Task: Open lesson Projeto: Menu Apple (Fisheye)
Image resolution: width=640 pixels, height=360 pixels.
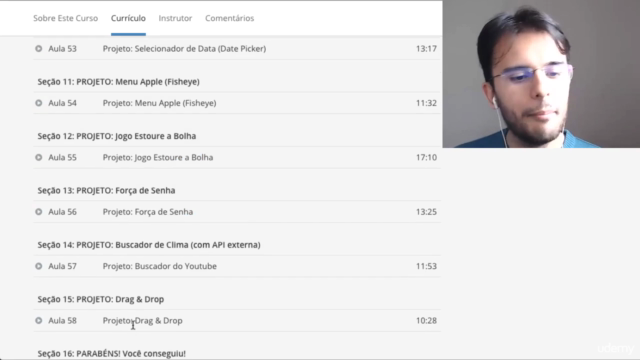Action: pyautogui.click(x=159, y=103)
